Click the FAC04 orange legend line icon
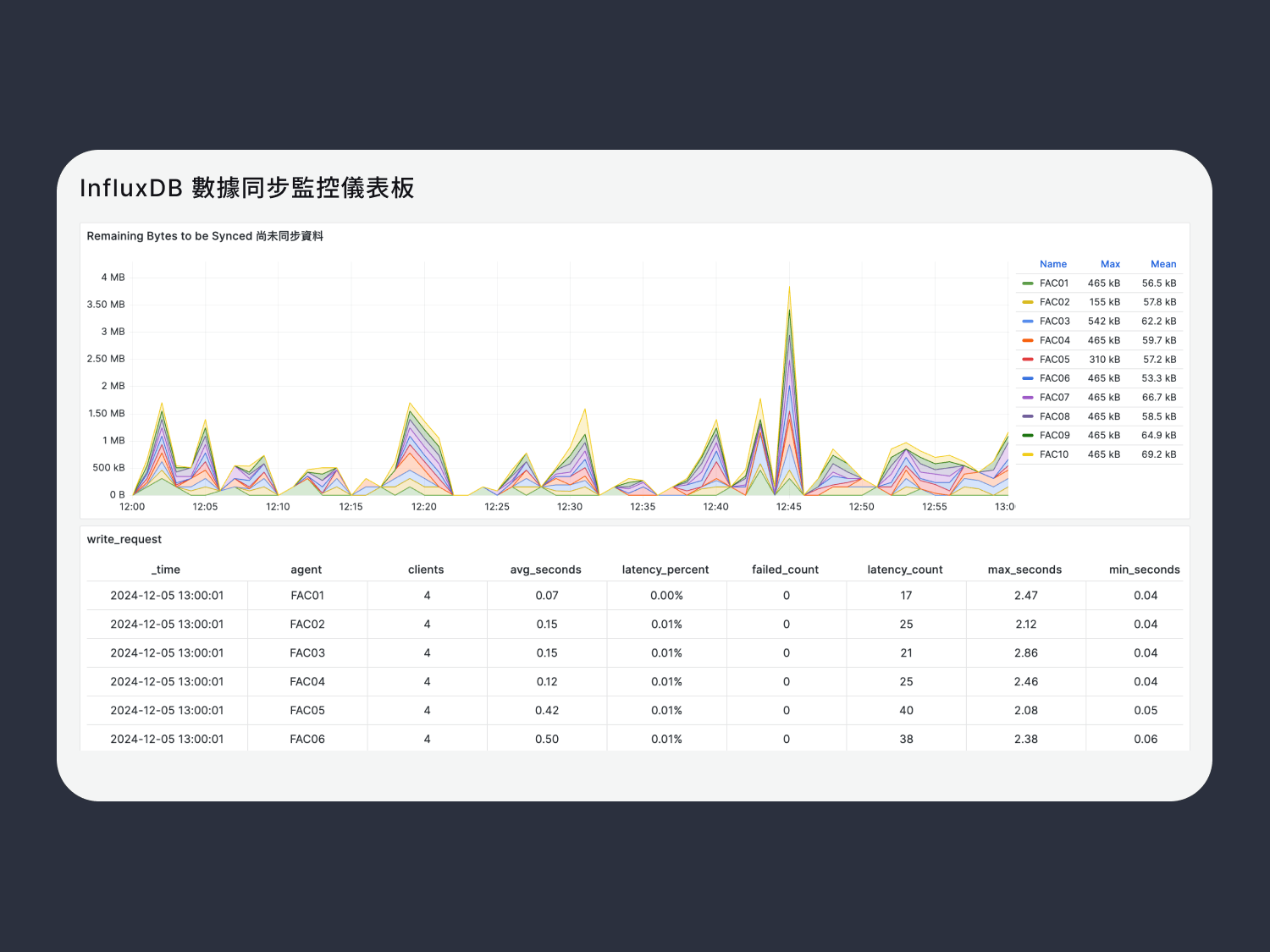Image resolution: width=1270 pixels, height=952 pixels. point(1027,340)
